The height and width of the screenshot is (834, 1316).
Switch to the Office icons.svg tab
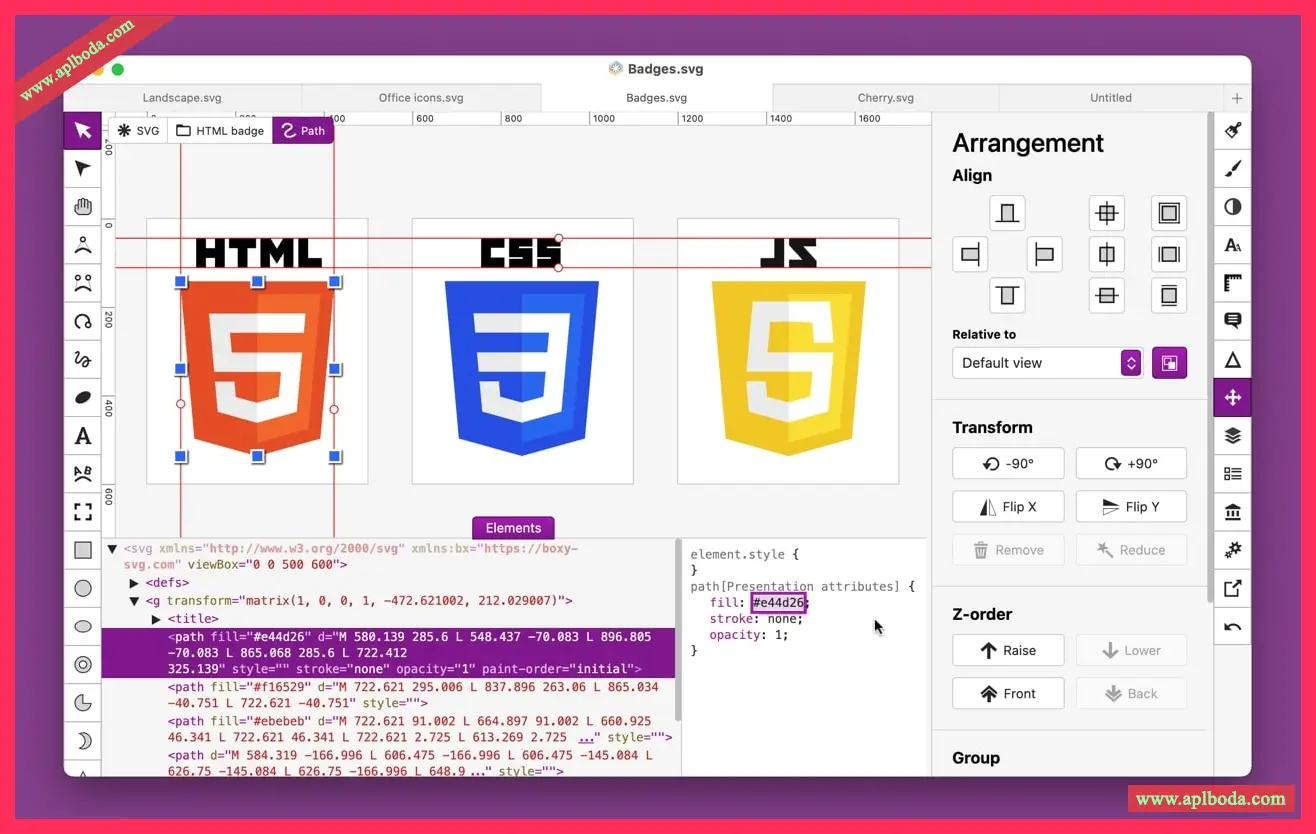[x=421, y=98]
